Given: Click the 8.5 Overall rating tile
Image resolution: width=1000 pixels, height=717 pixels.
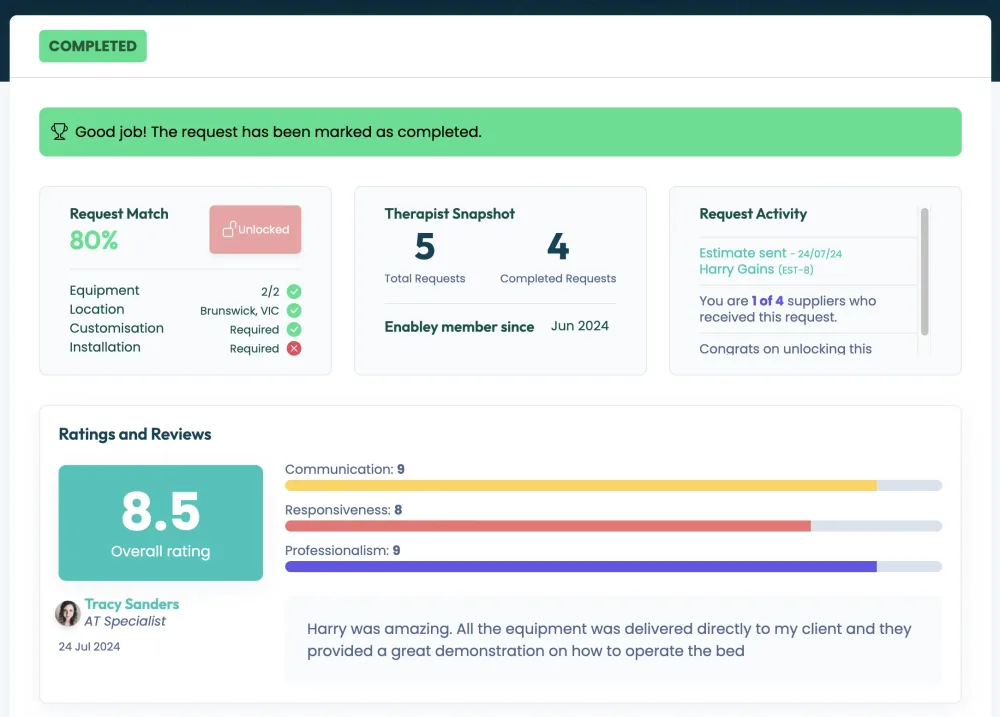Looking at the screenshot, I should pyautogui.click(x=160, y=522).
